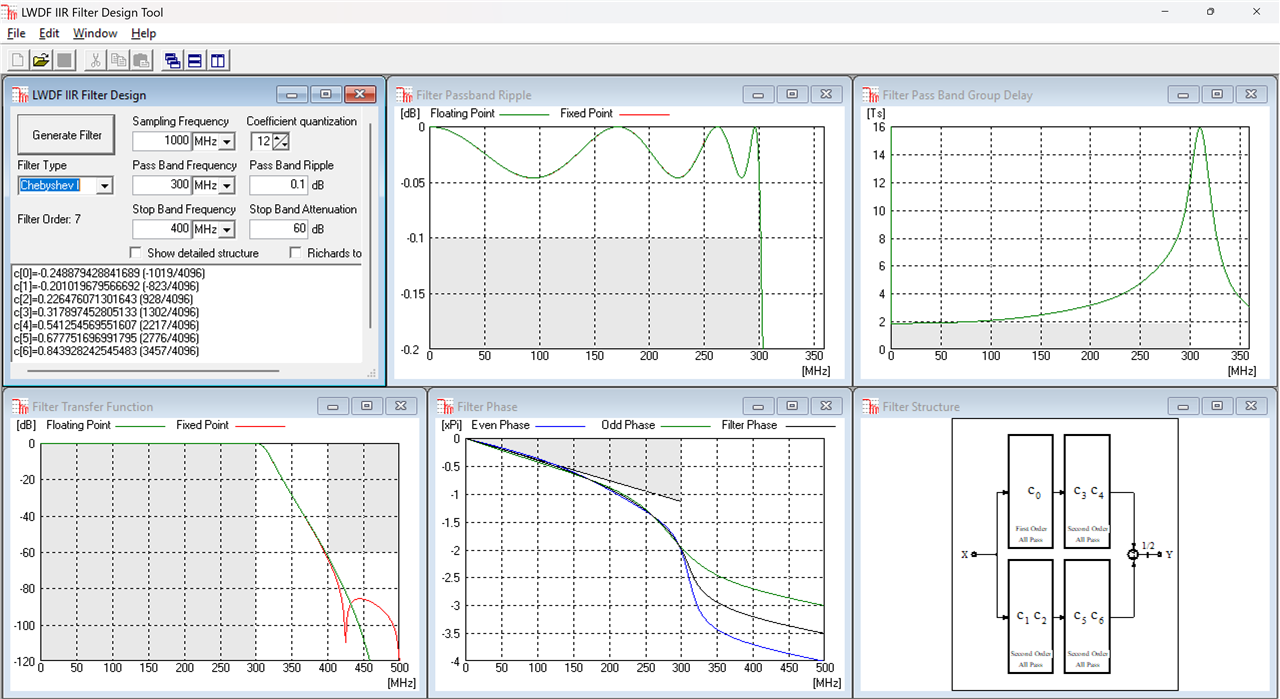The image size is (1280, 699).
Task: Toggle the Richards checkbox
Action: (295, 253)
